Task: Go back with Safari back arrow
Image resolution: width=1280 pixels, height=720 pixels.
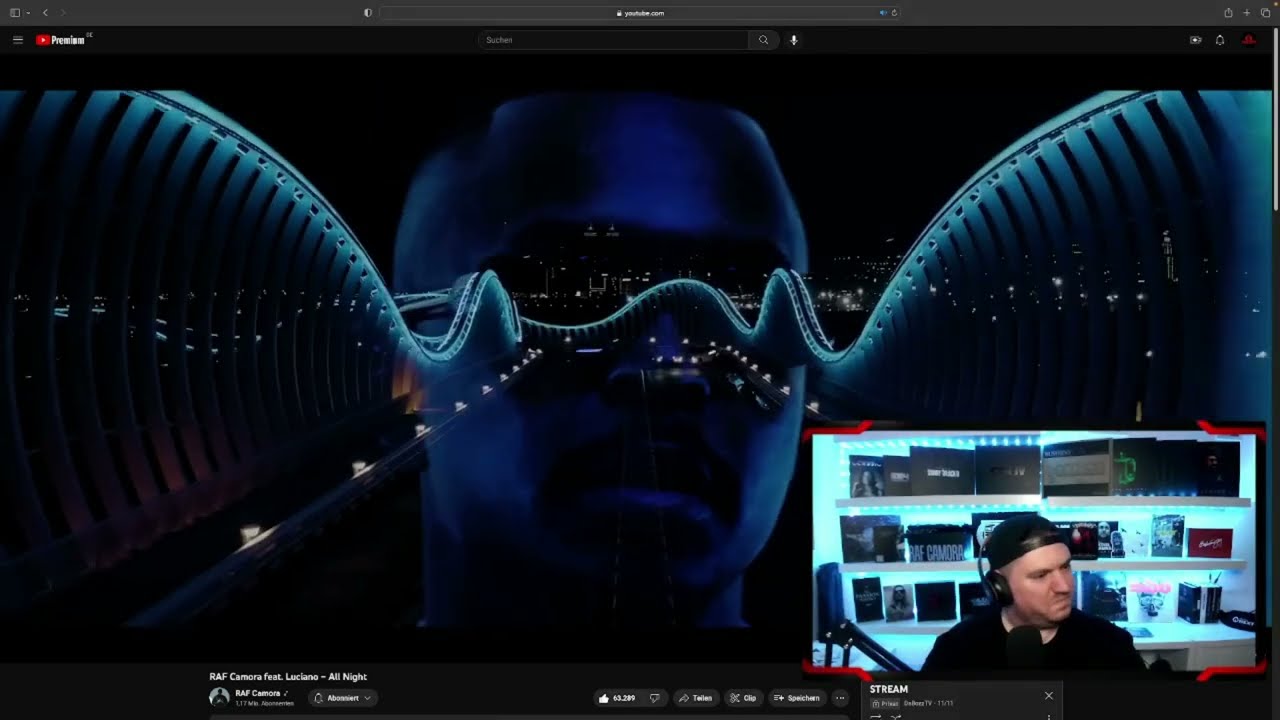Action: [x=45, y=13]
